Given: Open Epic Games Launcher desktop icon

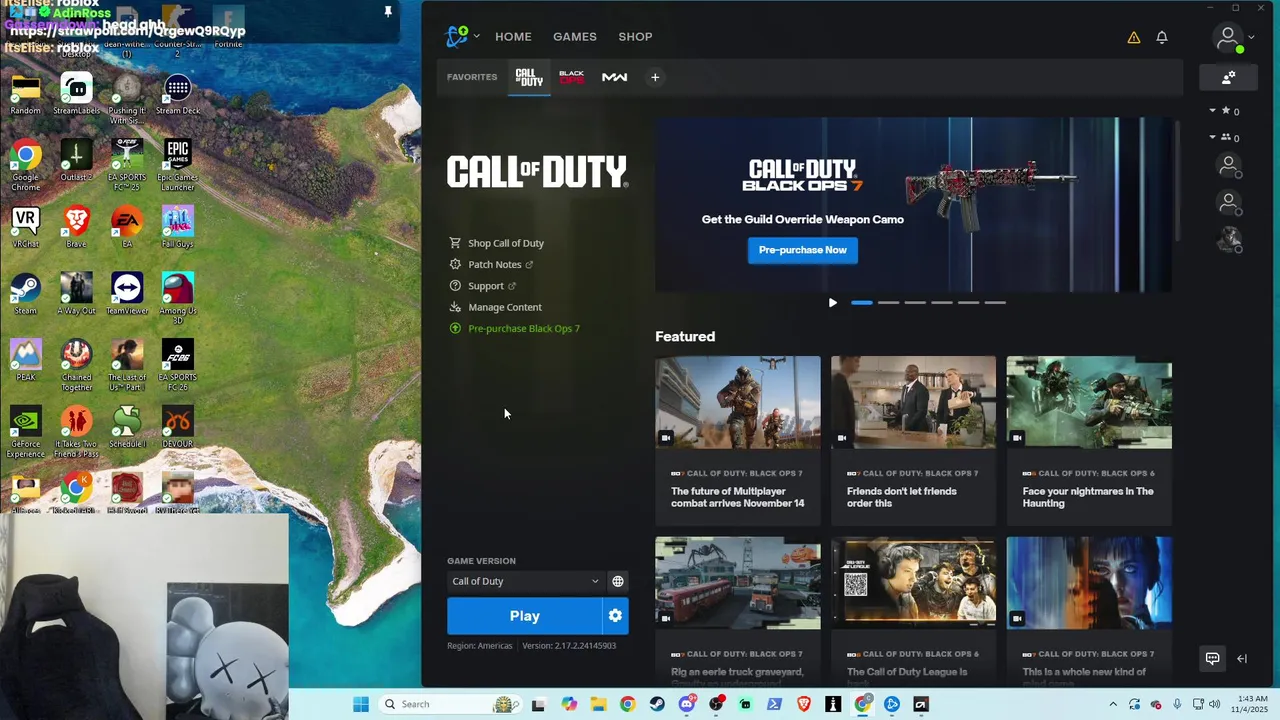Looking at the screenshot, I should point(177,165).
